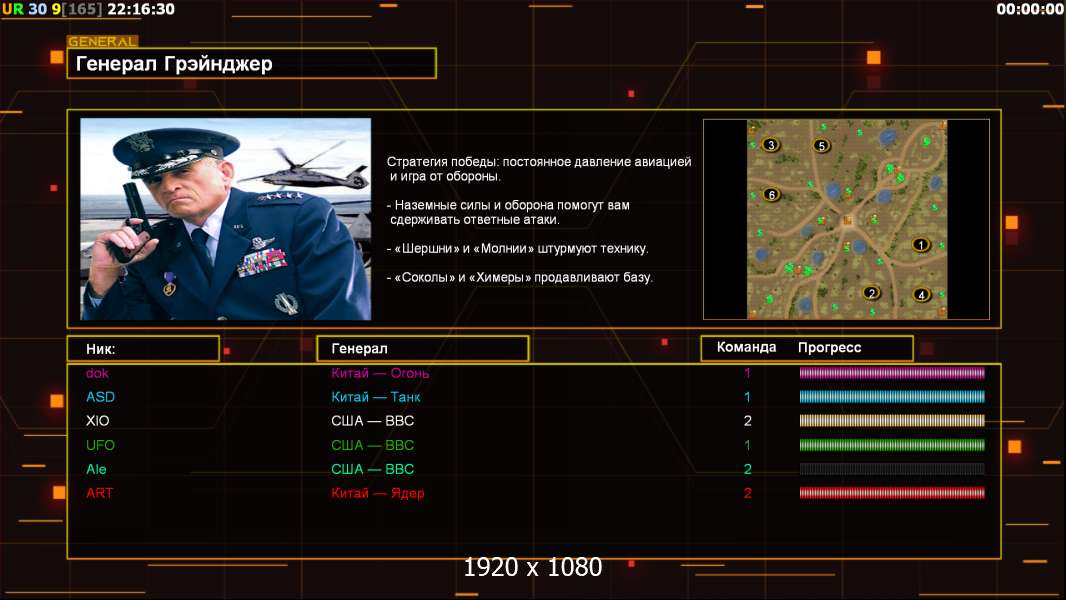Image resolution: width=1066 pixels, height=600 pixels.
Task: Select player XIO in the list
Action: 98,421
